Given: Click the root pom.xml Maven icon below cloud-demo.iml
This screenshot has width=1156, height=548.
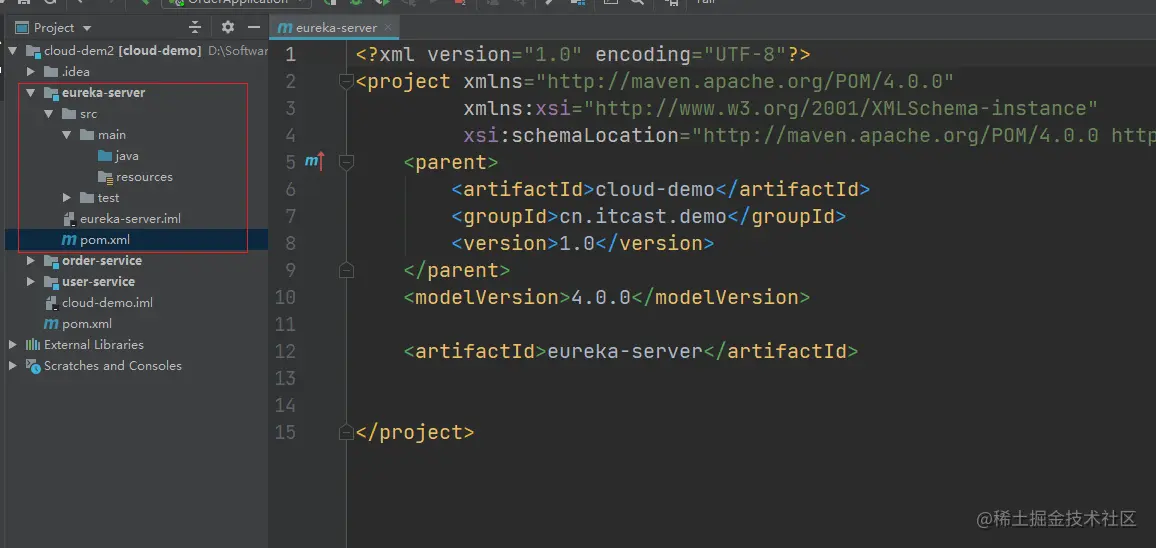Looking at the screenshot, I should coord(52,324).
